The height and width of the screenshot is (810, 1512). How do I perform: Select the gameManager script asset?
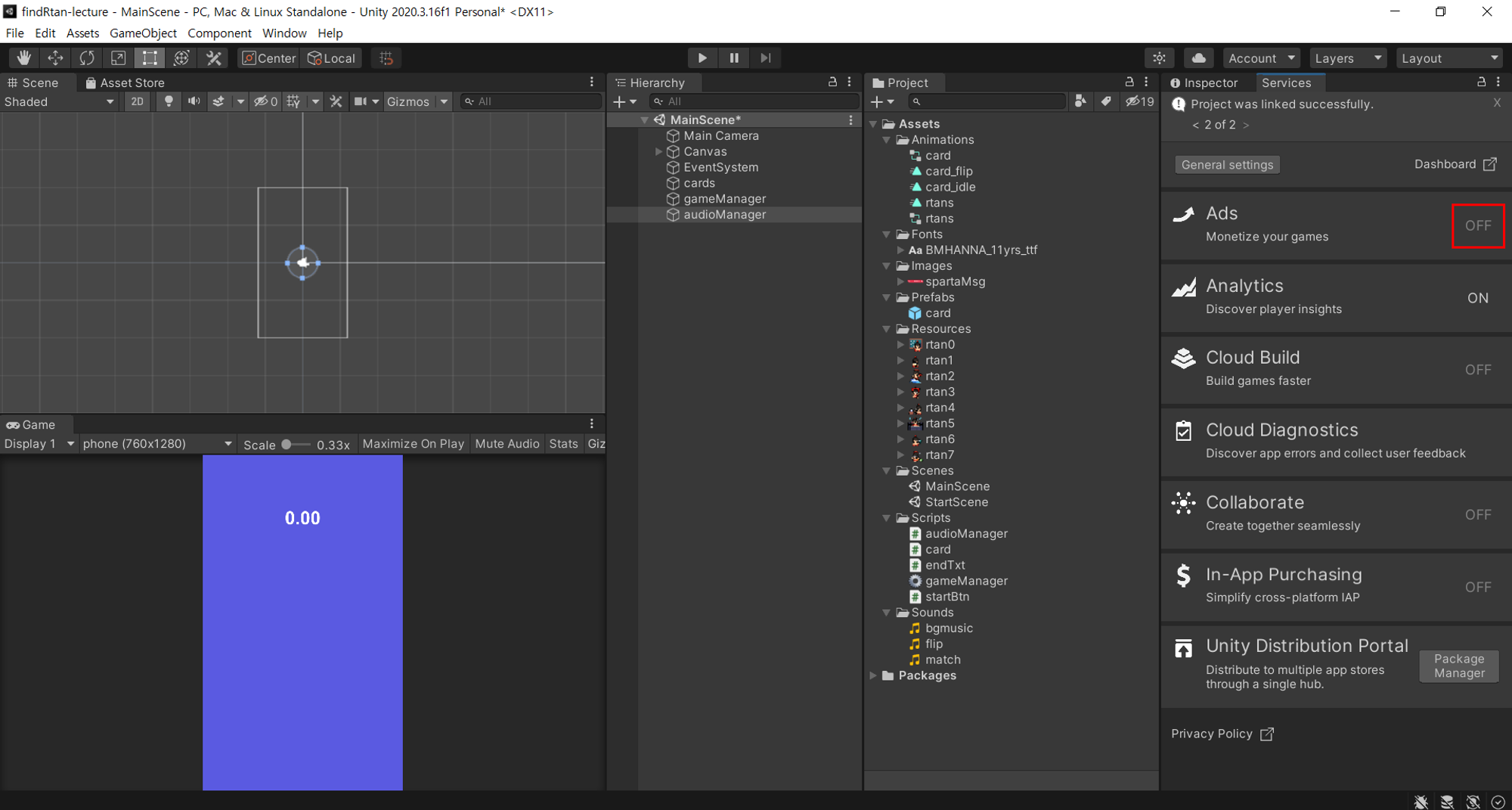click(x=966, y=581)
